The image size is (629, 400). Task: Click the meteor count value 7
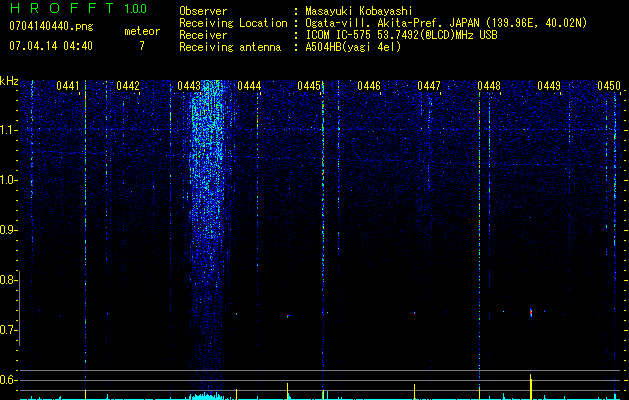pos(142,46)
